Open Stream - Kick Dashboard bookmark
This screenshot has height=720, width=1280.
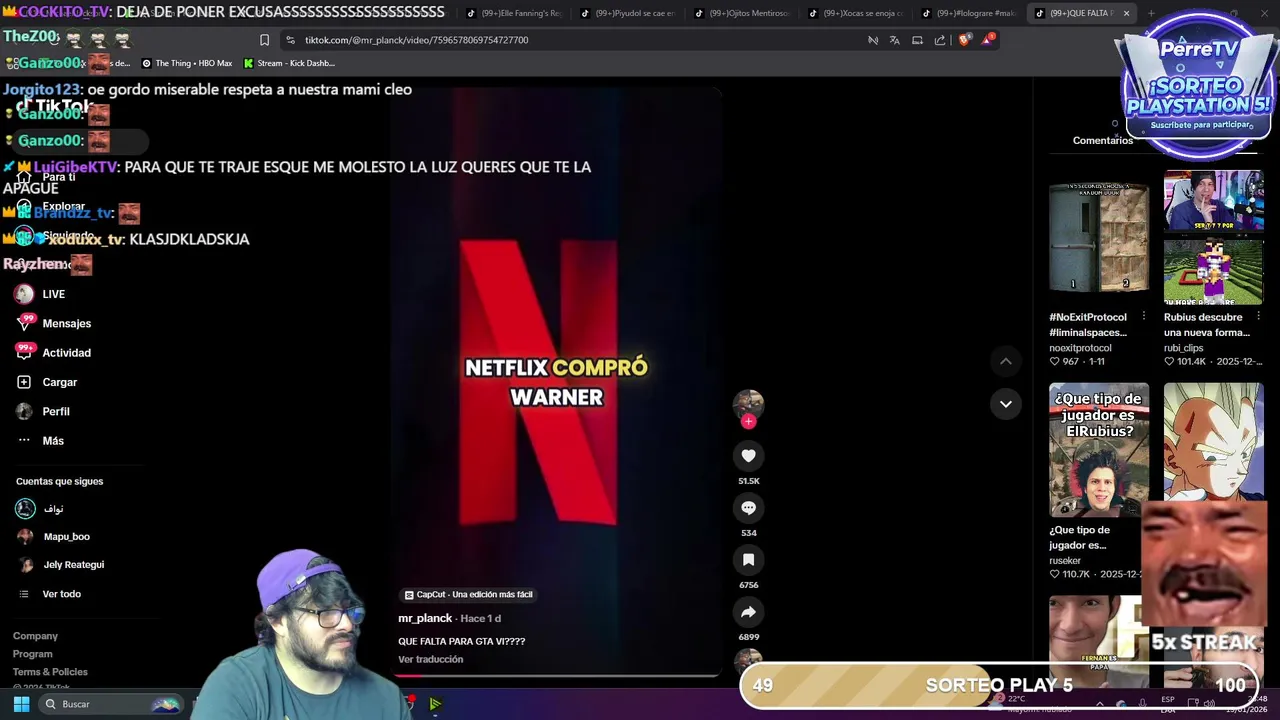(289, 63)
